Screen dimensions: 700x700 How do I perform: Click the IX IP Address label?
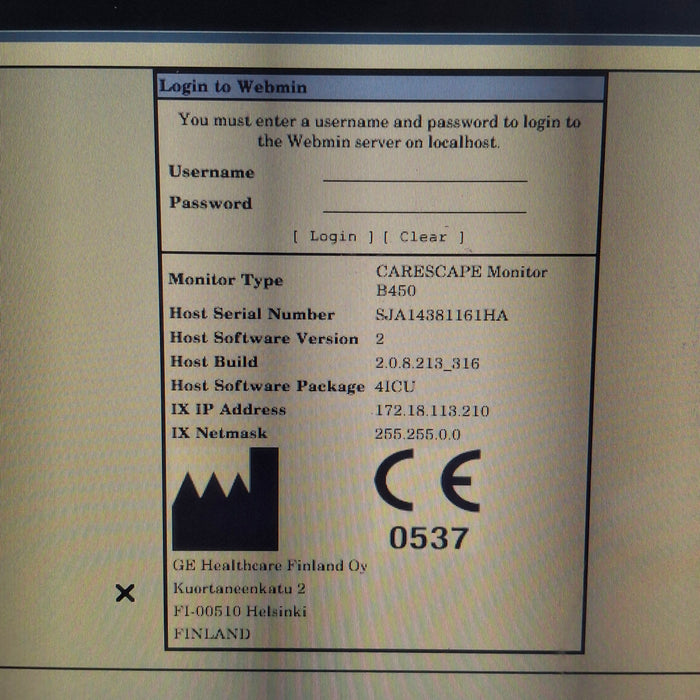tap(228, 409)
